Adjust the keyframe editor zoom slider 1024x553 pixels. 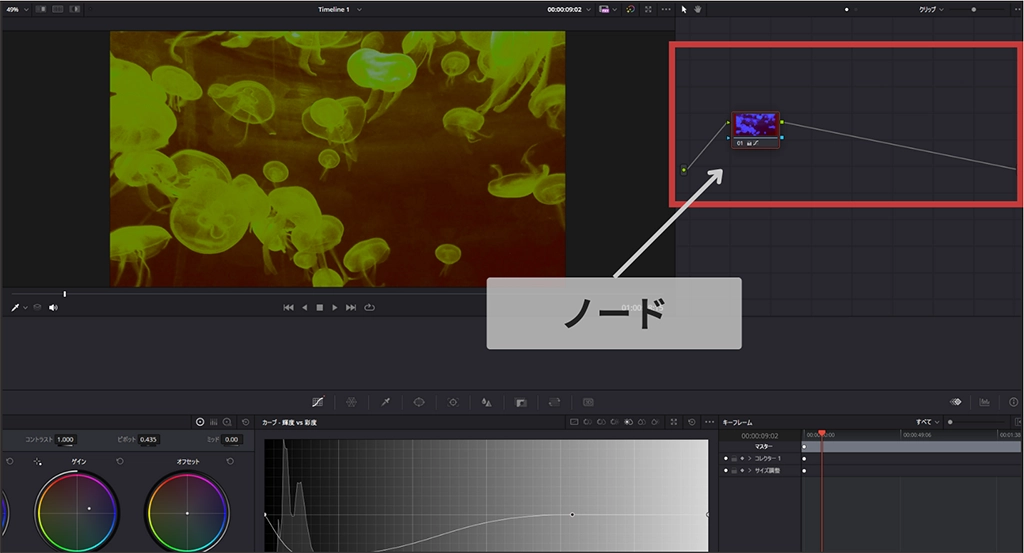[x=950, y=422]
